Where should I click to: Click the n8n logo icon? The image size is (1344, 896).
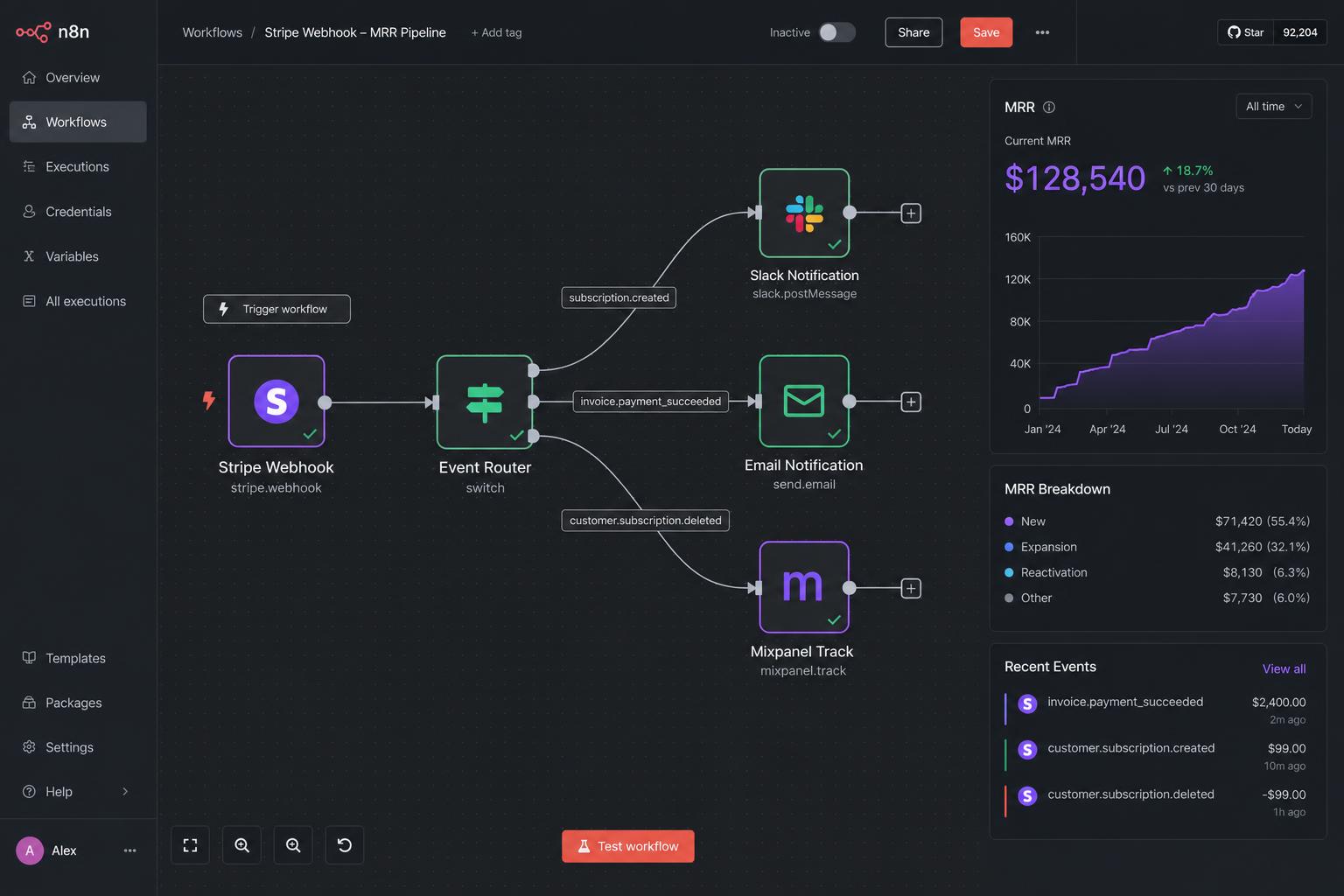tap(33, 32)
